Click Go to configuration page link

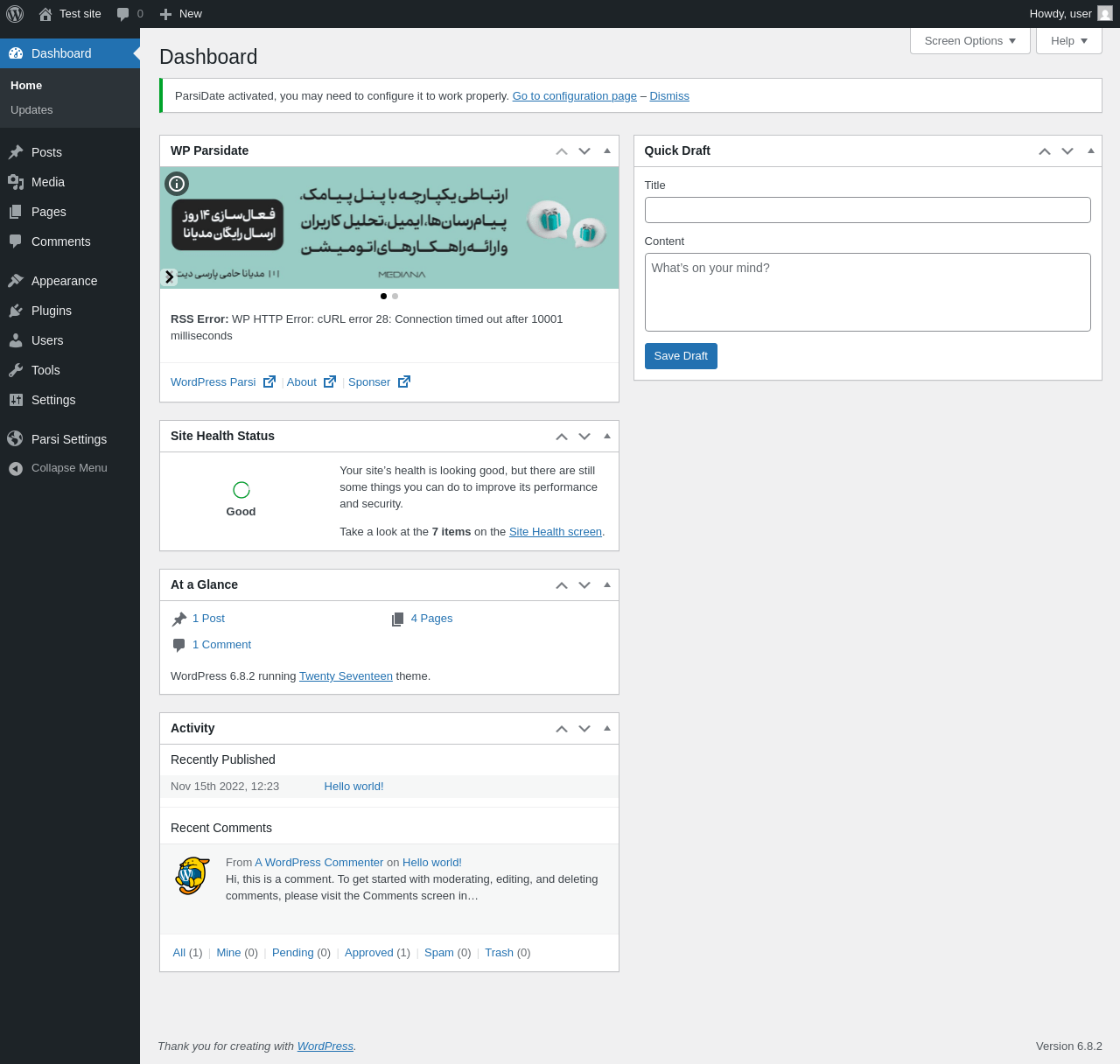point(575,96)
